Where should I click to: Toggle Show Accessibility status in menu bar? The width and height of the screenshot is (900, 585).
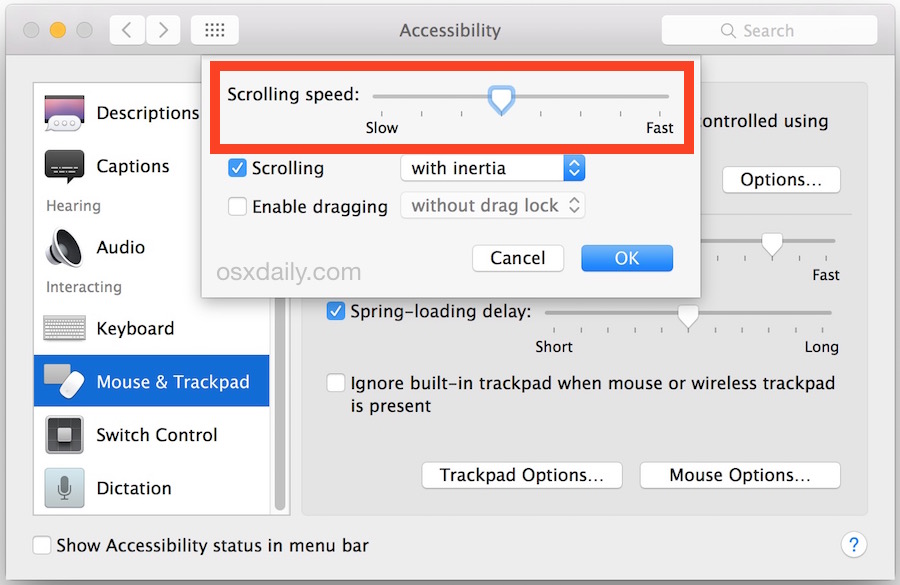(x=41, y=545)
